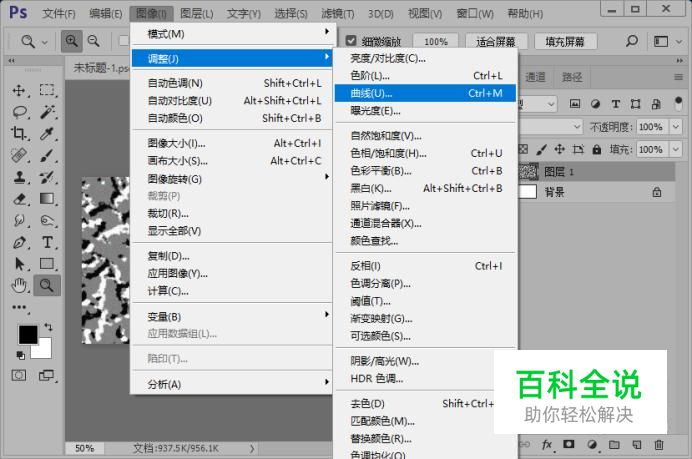
Task: Open the Filter menu in menu bar
Action: 338,13
